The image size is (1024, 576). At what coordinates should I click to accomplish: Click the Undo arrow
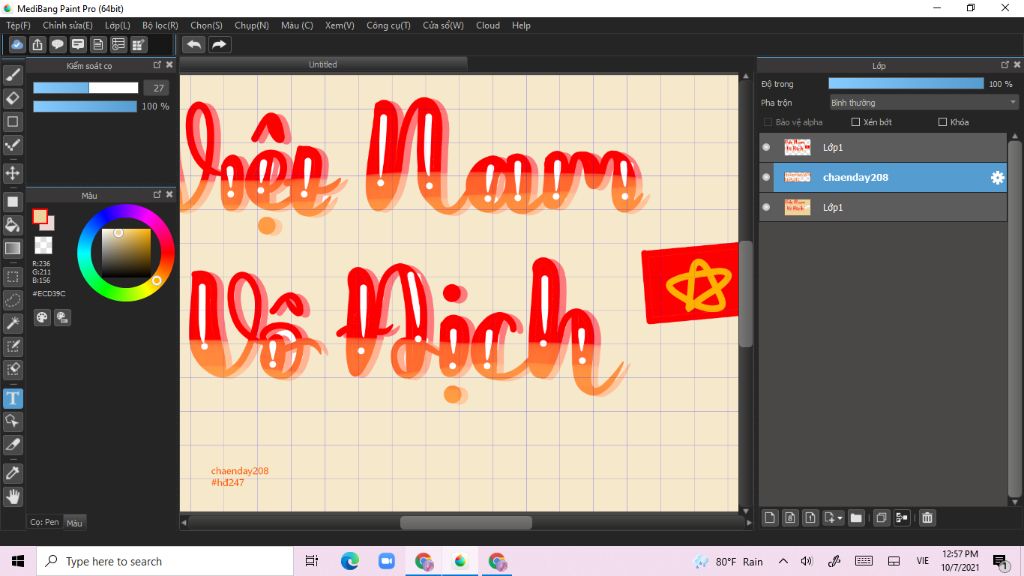coord(194,44)
